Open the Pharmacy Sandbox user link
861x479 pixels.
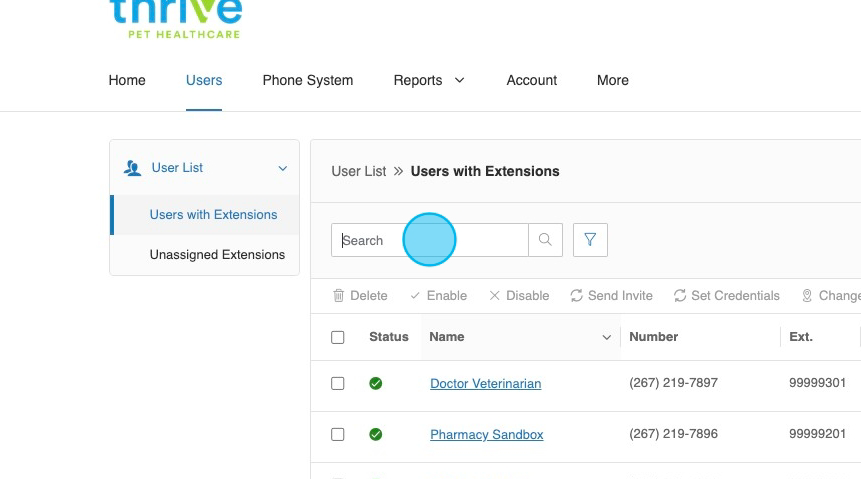486,435
